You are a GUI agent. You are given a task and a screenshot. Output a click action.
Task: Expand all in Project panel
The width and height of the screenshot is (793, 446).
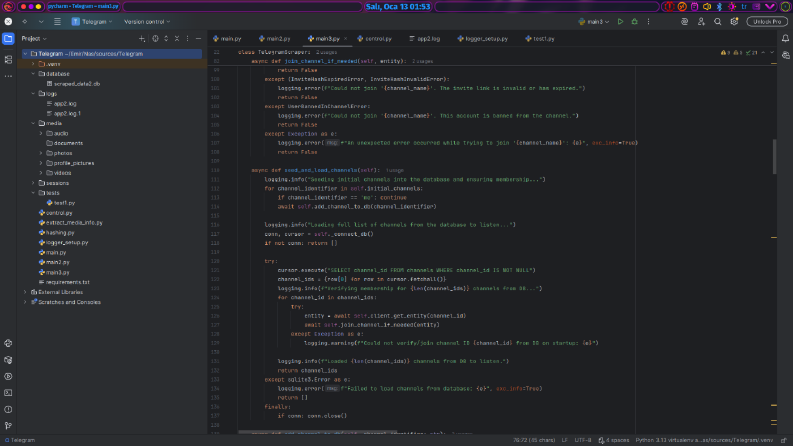click(x=166, y=39)
